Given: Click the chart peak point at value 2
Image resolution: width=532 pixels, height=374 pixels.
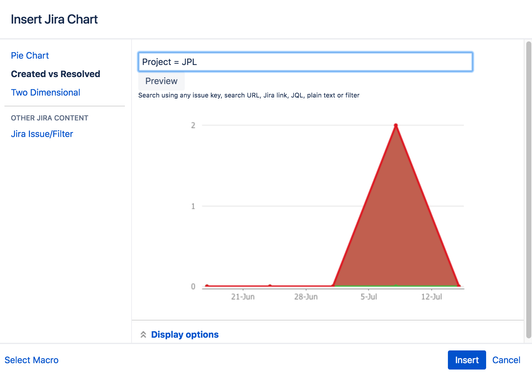Looking at the screenshot, I should coord(396,125).
